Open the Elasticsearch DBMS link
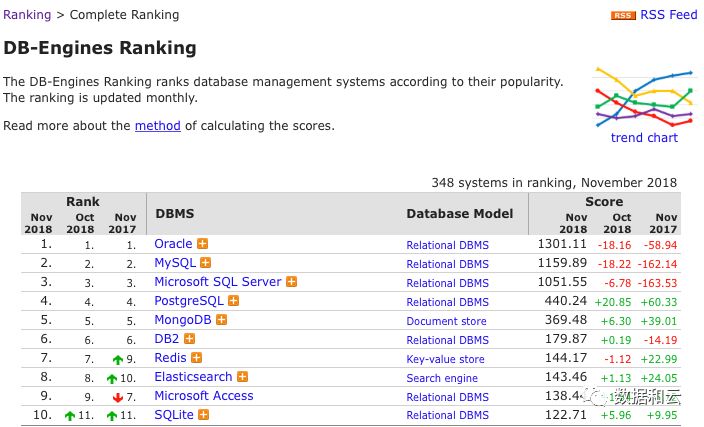704x427 pixels. 193,377
